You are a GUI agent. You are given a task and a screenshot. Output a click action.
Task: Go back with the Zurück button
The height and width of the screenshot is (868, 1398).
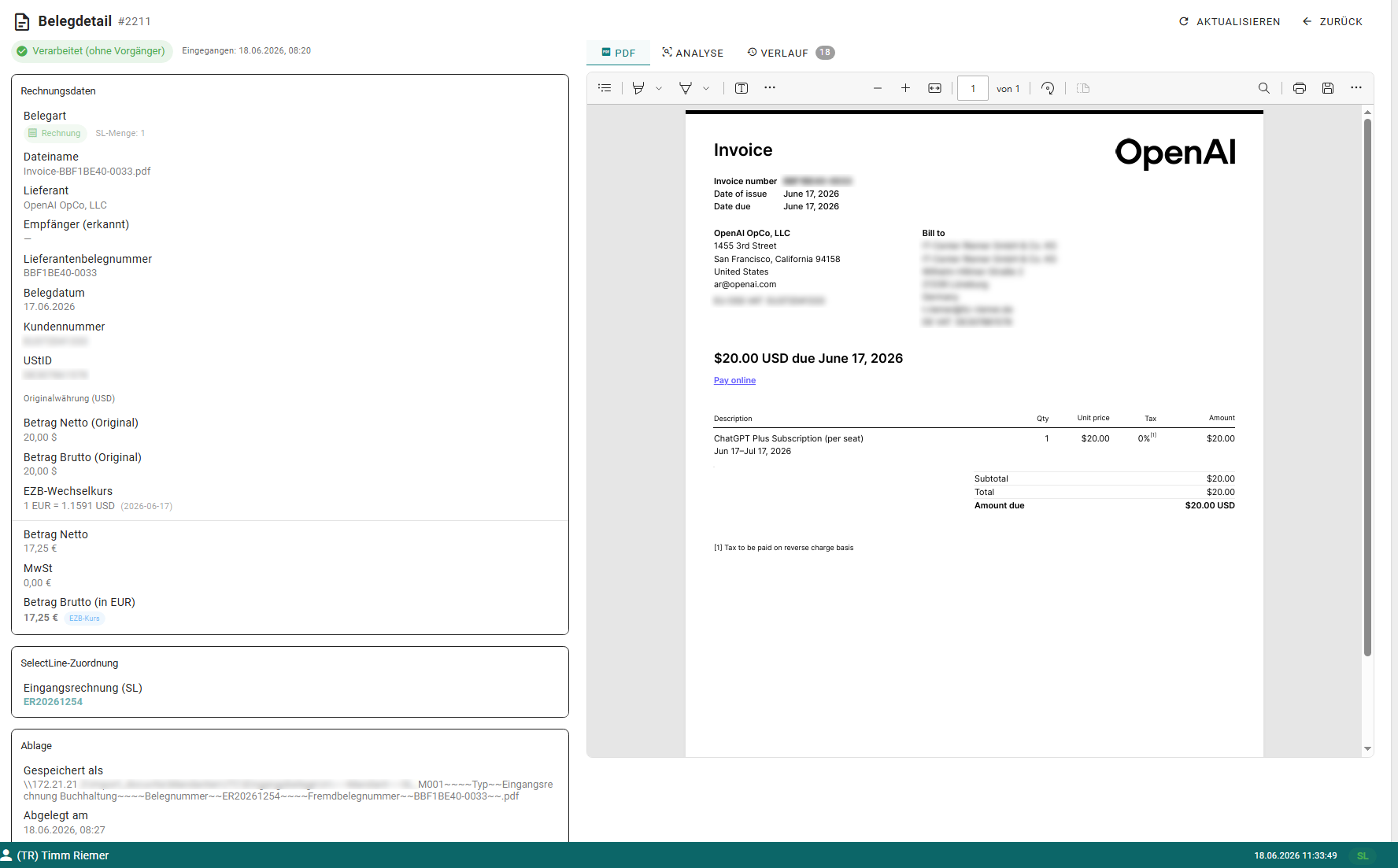click(x=1333, y=21)
